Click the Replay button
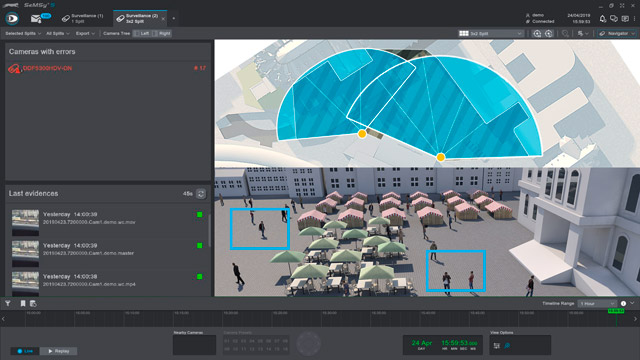Viewport: 640px width, 360px height. click(x=58, y=351)
